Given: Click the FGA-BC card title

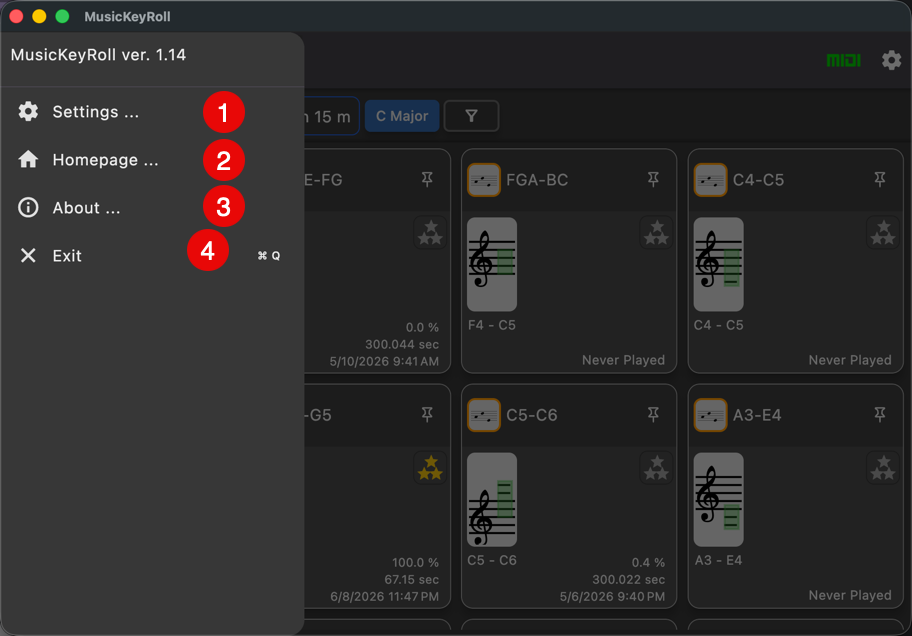Looking at the screenshot, I should pyautogui.click(x=537, y=180).
